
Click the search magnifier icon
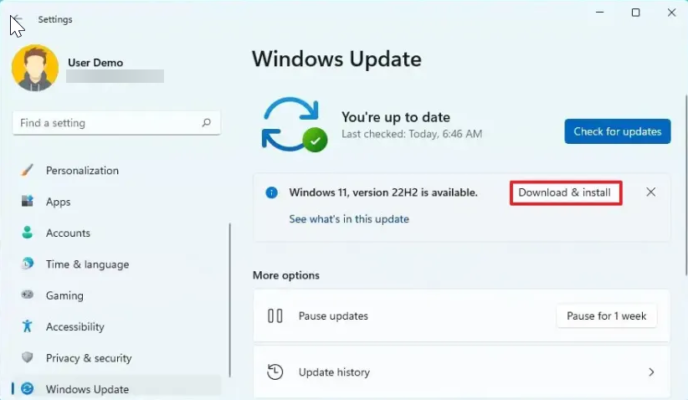click(x=207, y=123)
